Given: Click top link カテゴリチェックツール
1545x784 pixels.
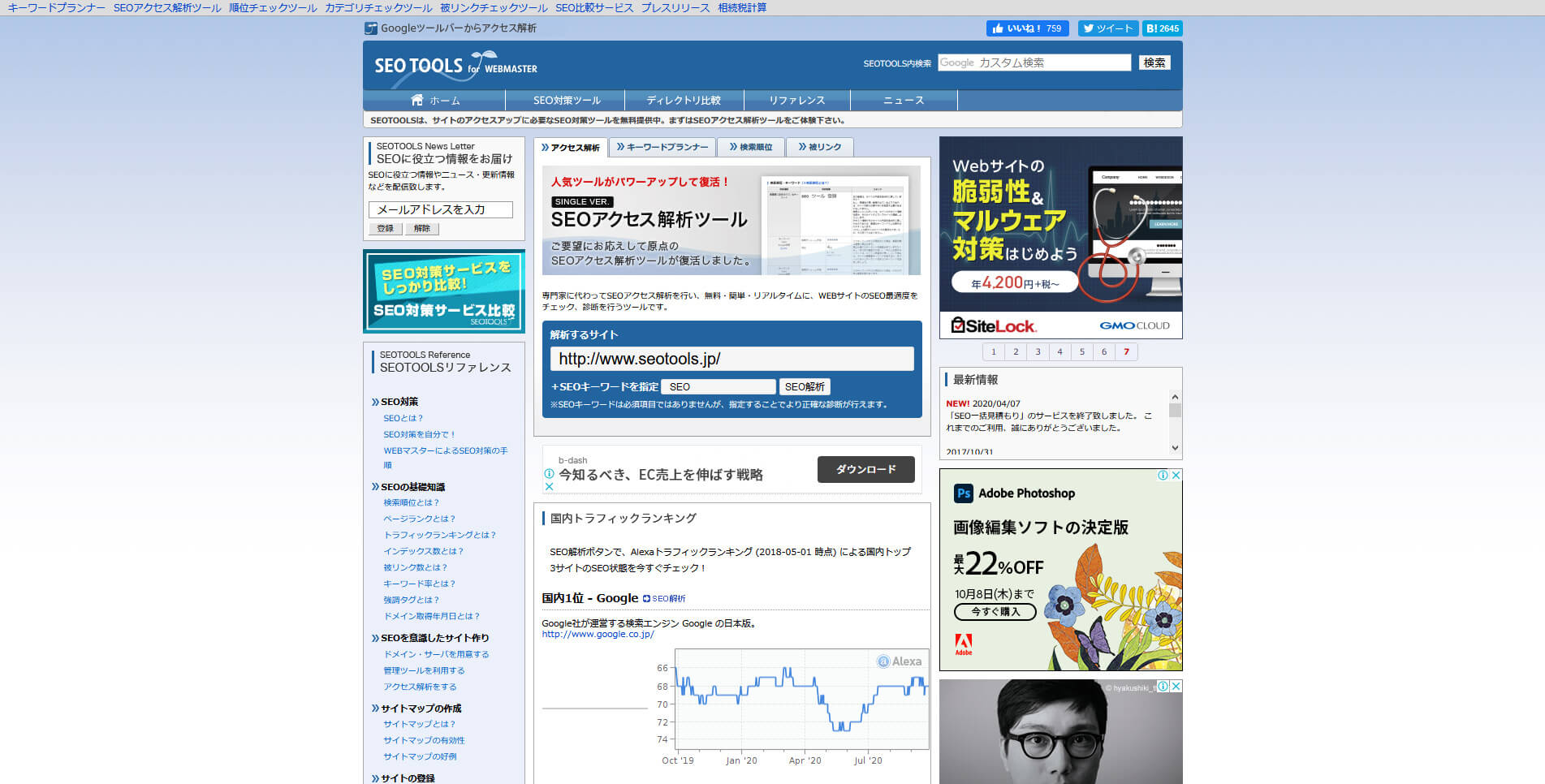Looking at the screenshot, I should coord(378,8).
